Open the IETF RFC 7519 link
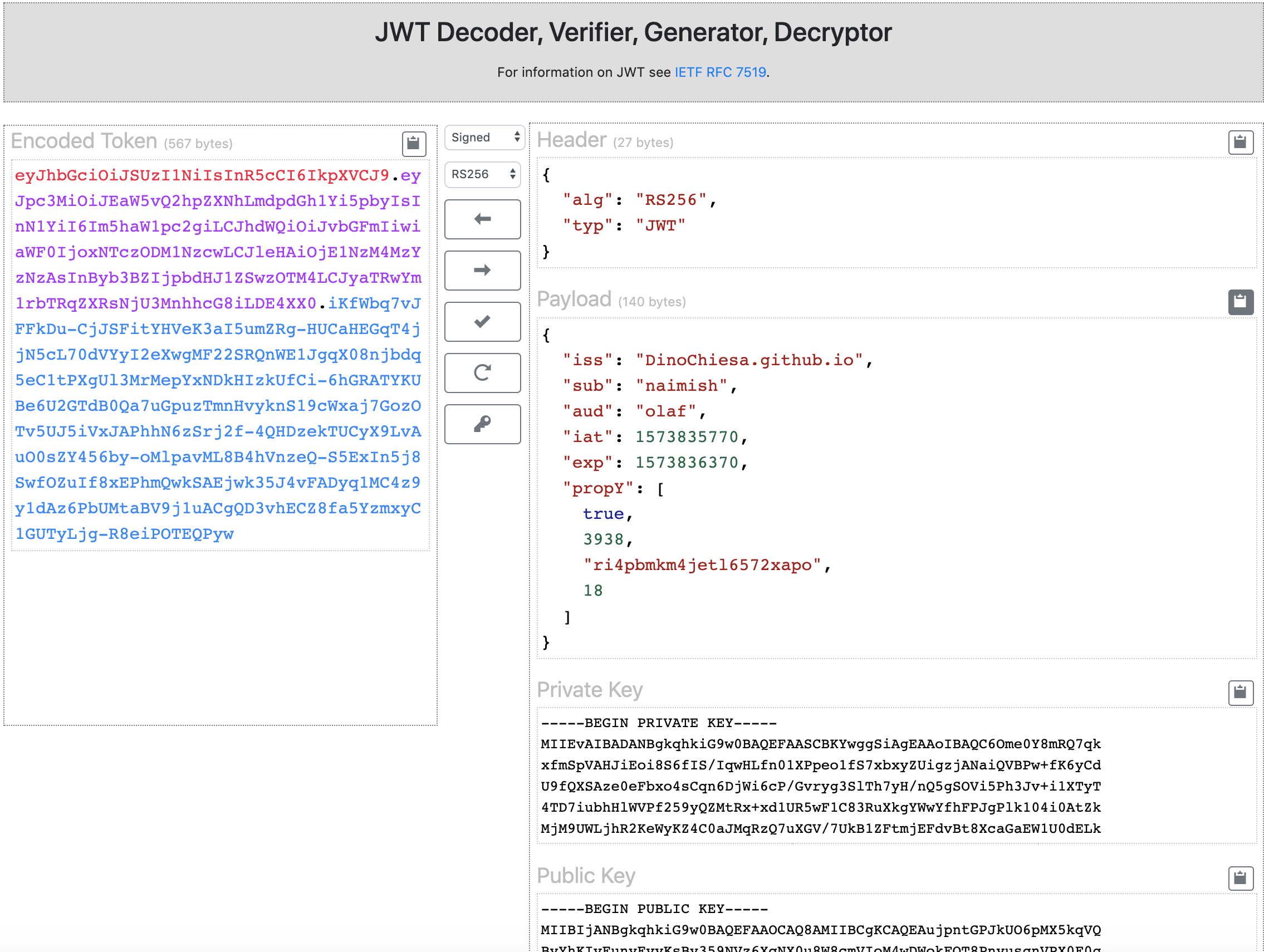Screen dimensions: 1264x952 (x=719, y=72)
